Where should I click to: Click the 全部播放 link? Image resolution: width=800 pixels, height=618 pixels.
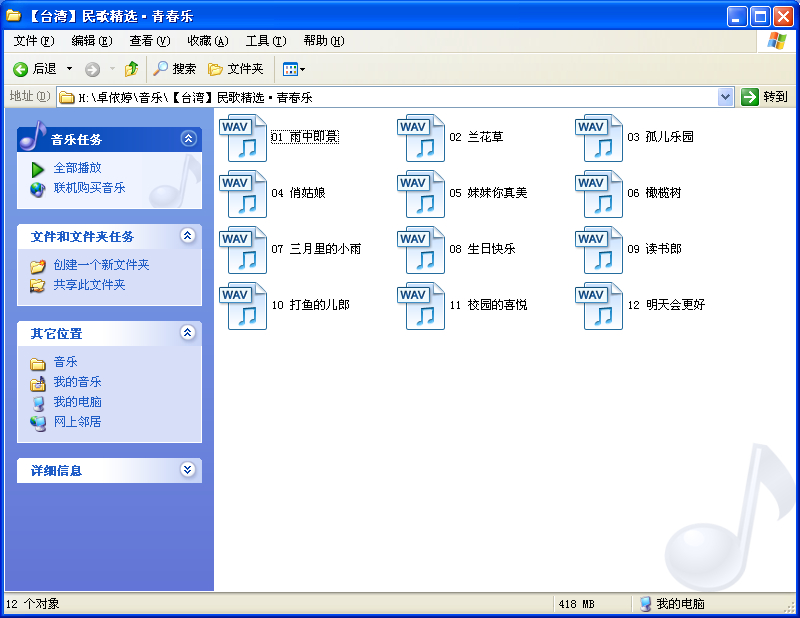78,168
